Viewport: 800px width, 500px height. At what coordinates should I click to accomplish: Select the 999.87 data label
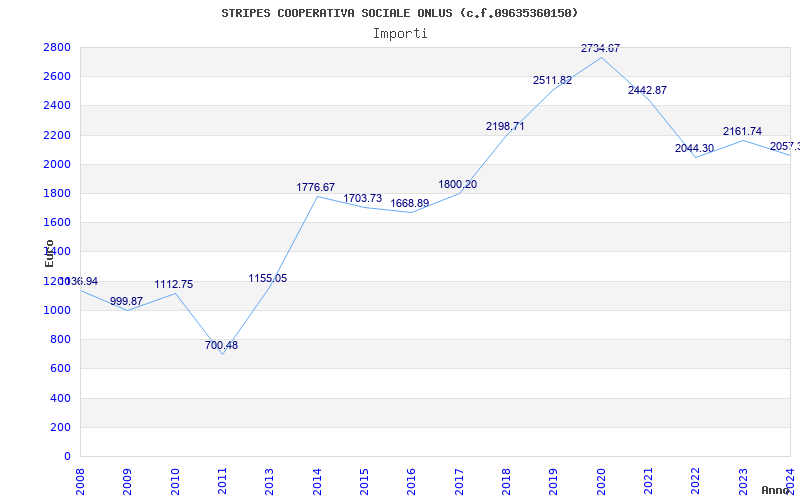pyautogui.click(x=127, y=302)
